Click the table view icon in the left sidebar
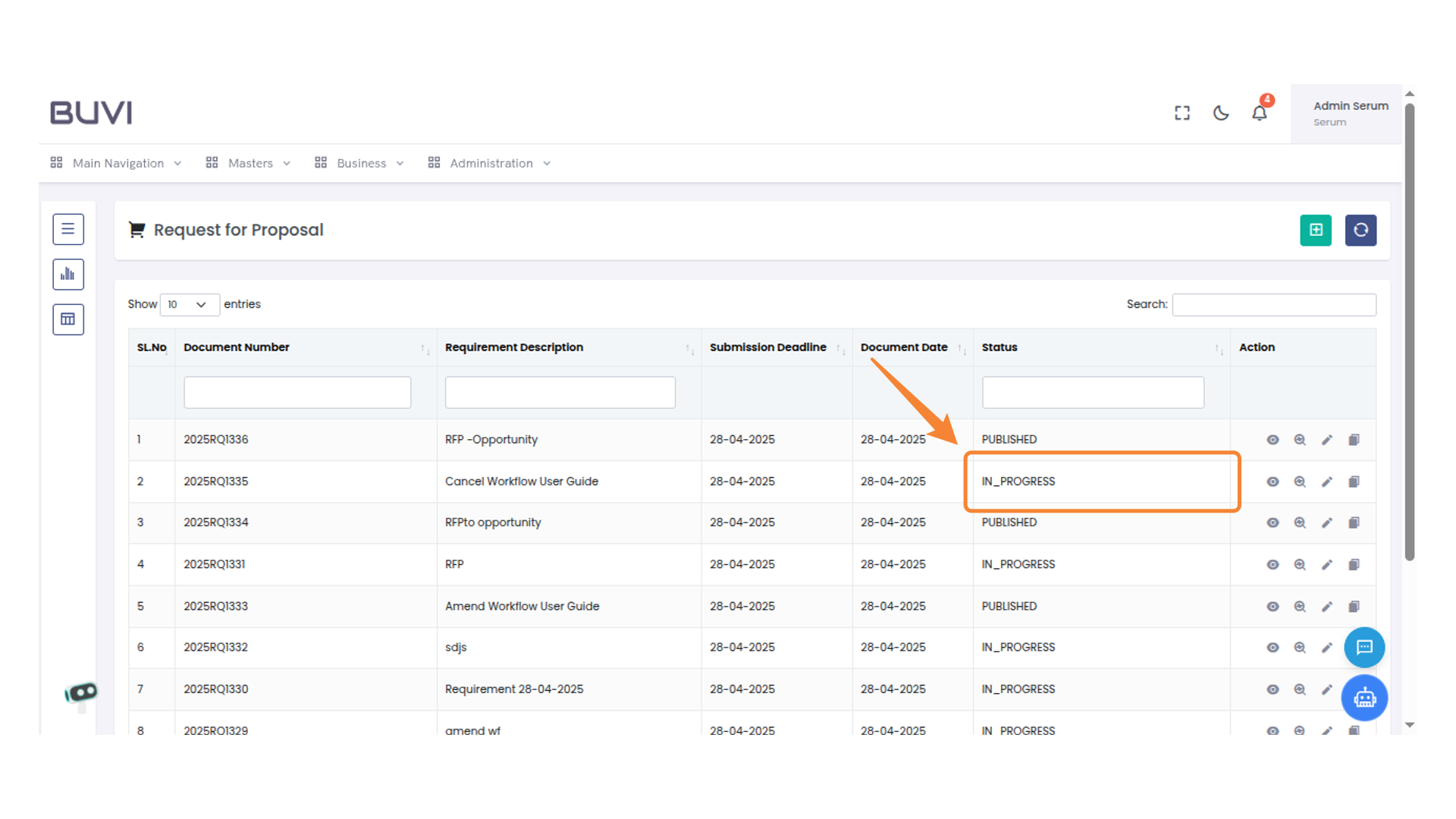The height and width of the screenshot is (819, 1456). tap(68, 319)
